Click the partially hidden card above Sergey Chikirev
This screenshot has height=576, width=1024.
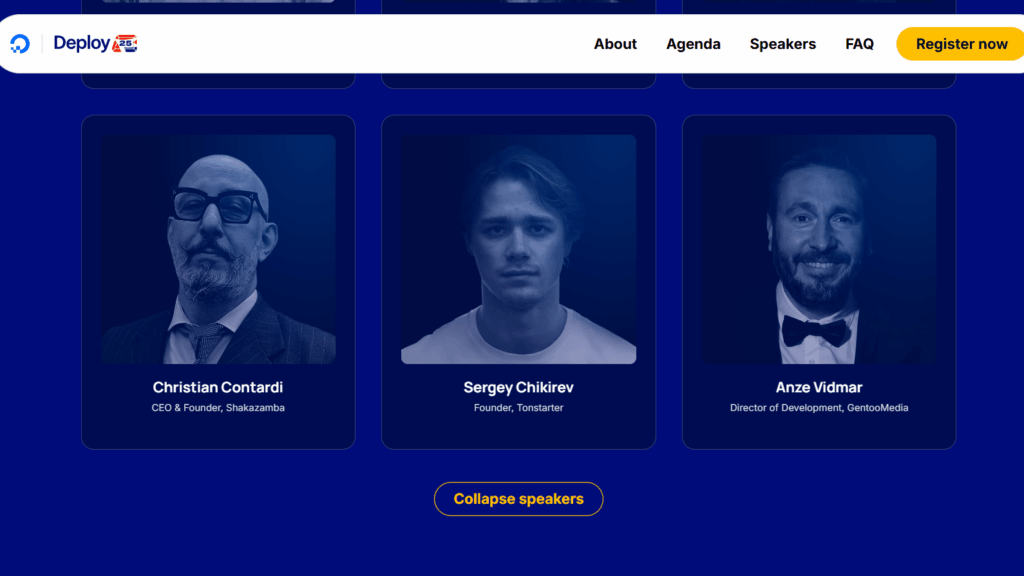(x=519, y=80)
